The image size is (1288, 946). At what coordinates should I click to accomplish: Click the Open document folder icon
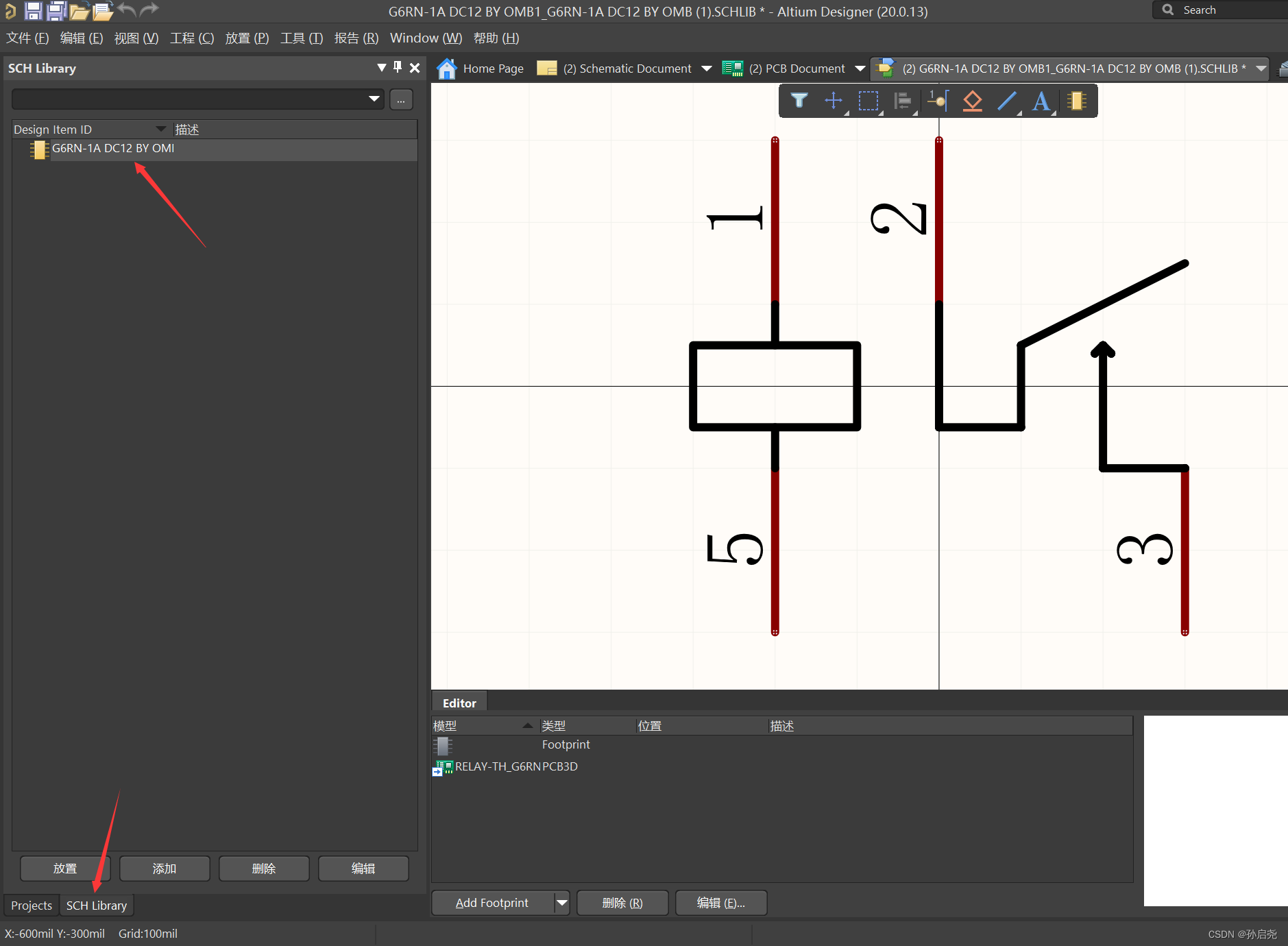tap(80, 10)
